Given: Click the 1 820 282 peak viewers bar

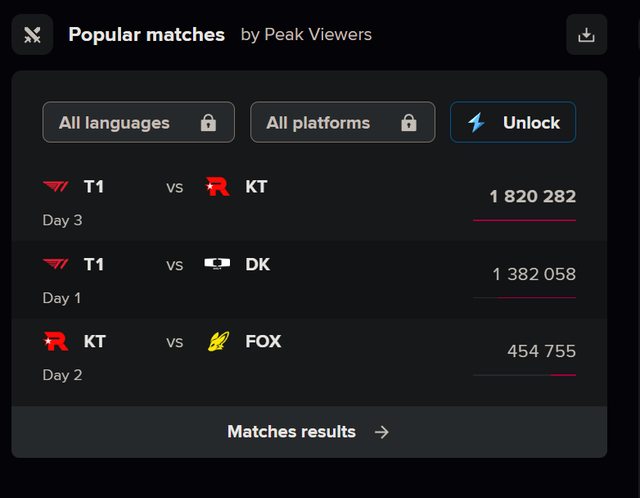Looking at the screenshot, I should (x=524, y=220).
